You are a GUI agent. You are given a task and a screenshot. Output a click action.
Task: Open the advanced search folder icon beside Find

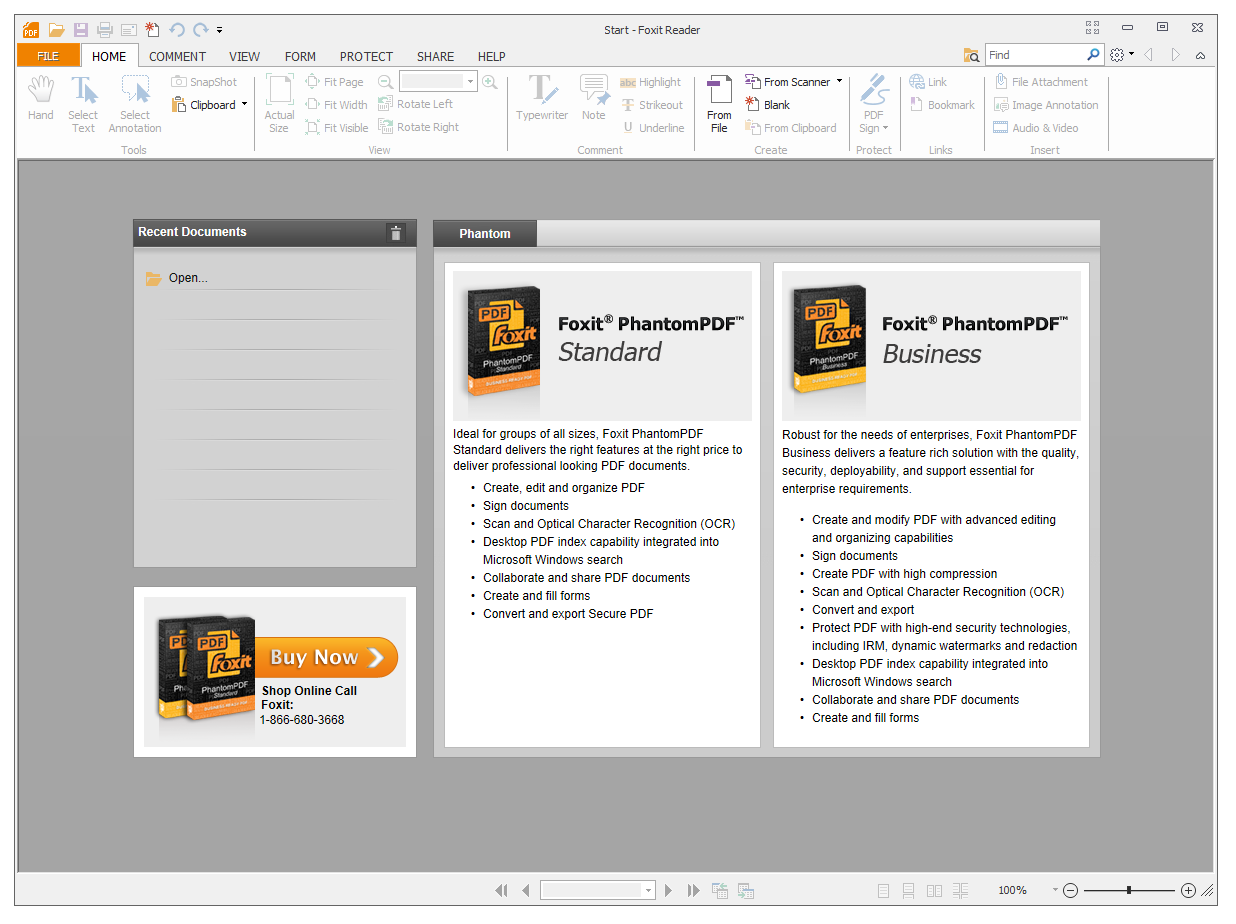pos(971,55)
